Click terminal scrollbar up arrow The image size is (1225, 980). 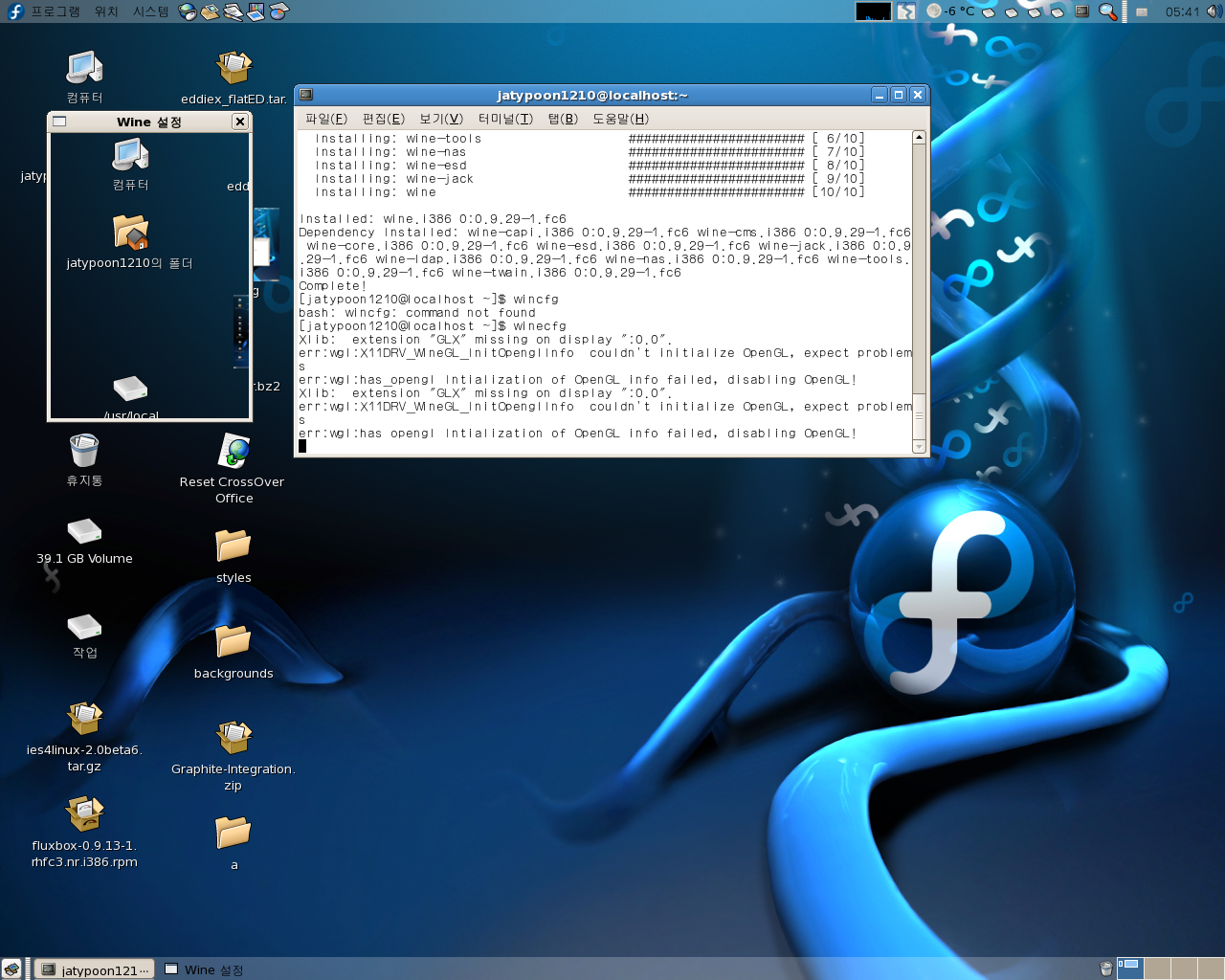pos(919,138)
